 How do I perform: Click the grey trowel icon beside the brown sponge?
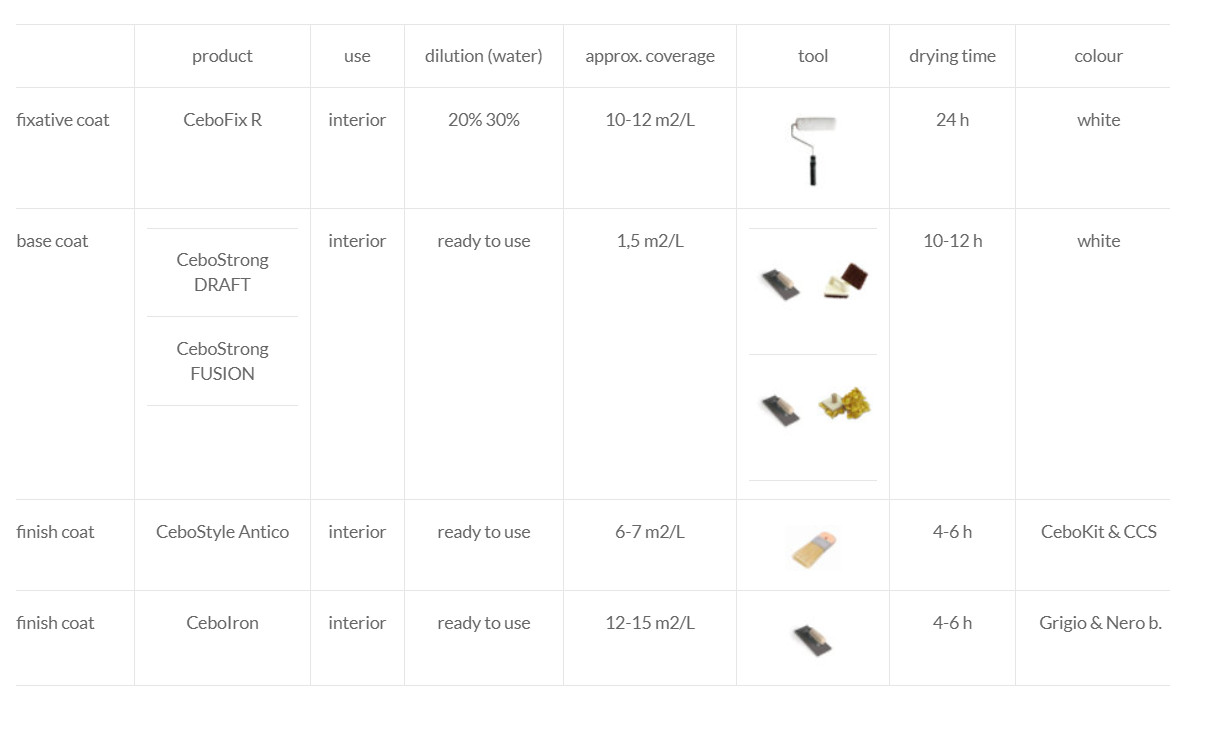pyautogui.click(x=780, y=286)
